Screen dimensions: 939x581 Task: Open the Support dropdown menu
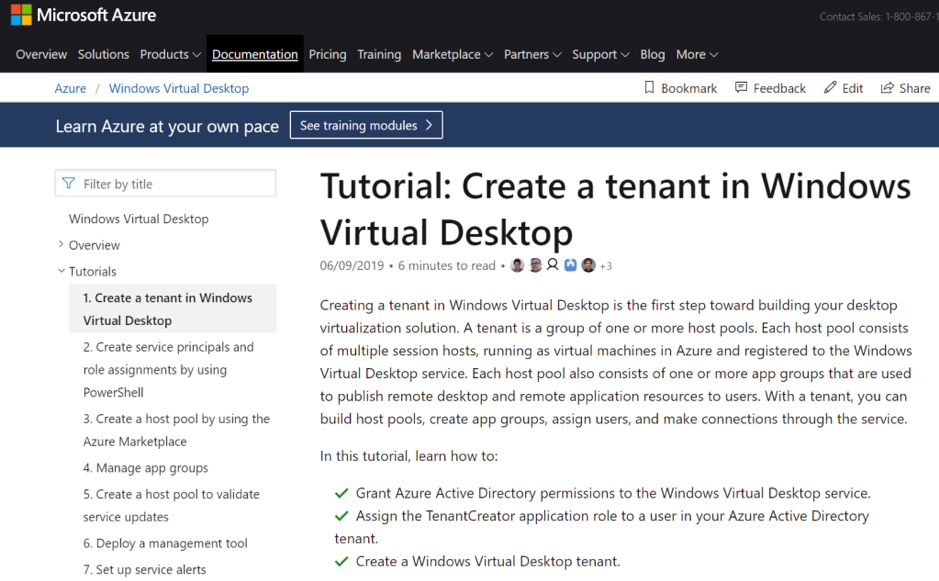[x=600, y=54]
